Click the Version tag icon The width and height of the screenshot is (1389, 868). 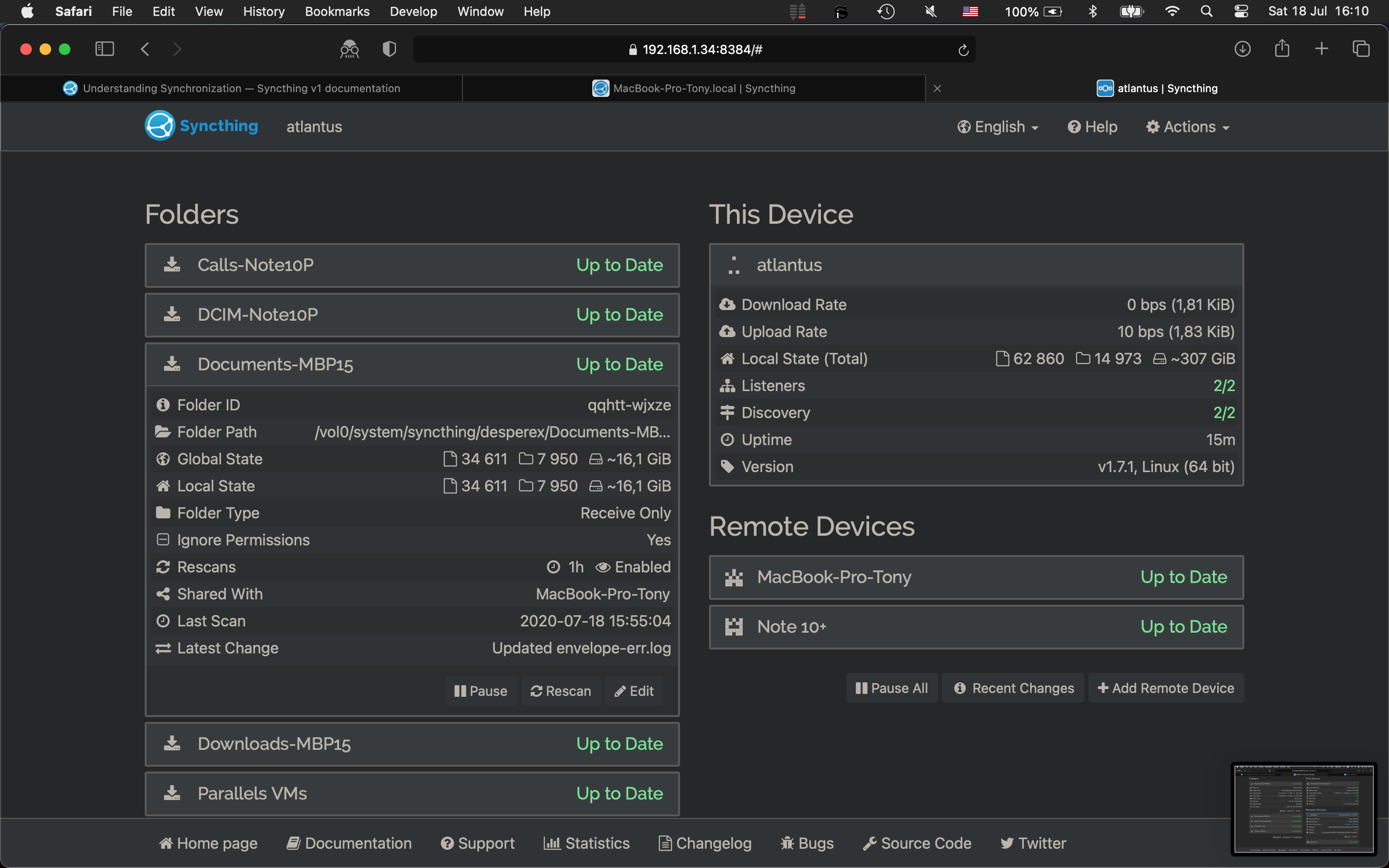[727, 467]
